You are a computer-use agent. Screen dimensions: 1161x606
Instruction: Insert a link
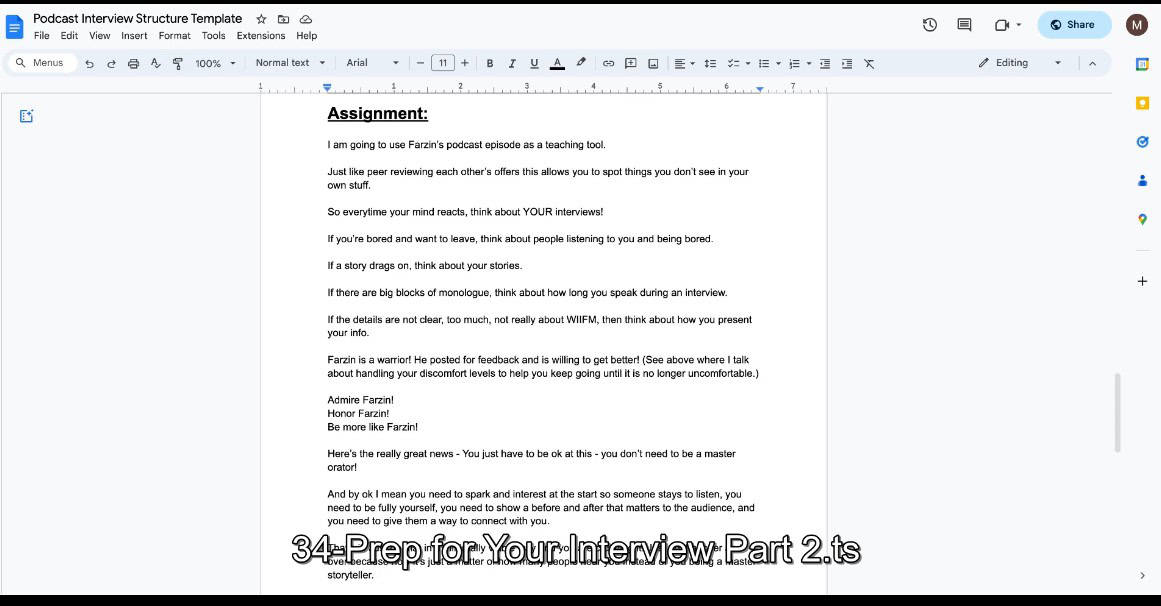coord(608,62)
